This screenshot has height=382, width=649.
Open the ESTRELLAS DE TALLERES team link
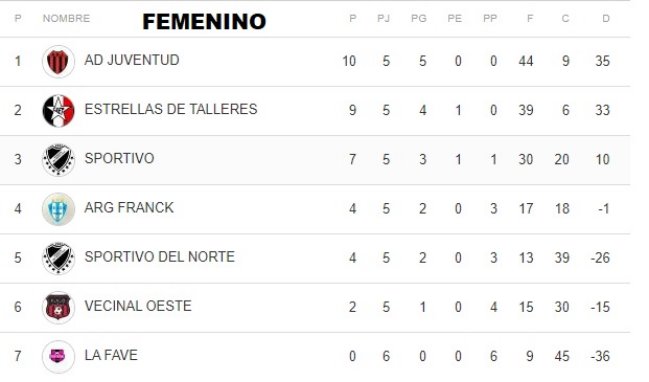171,109
